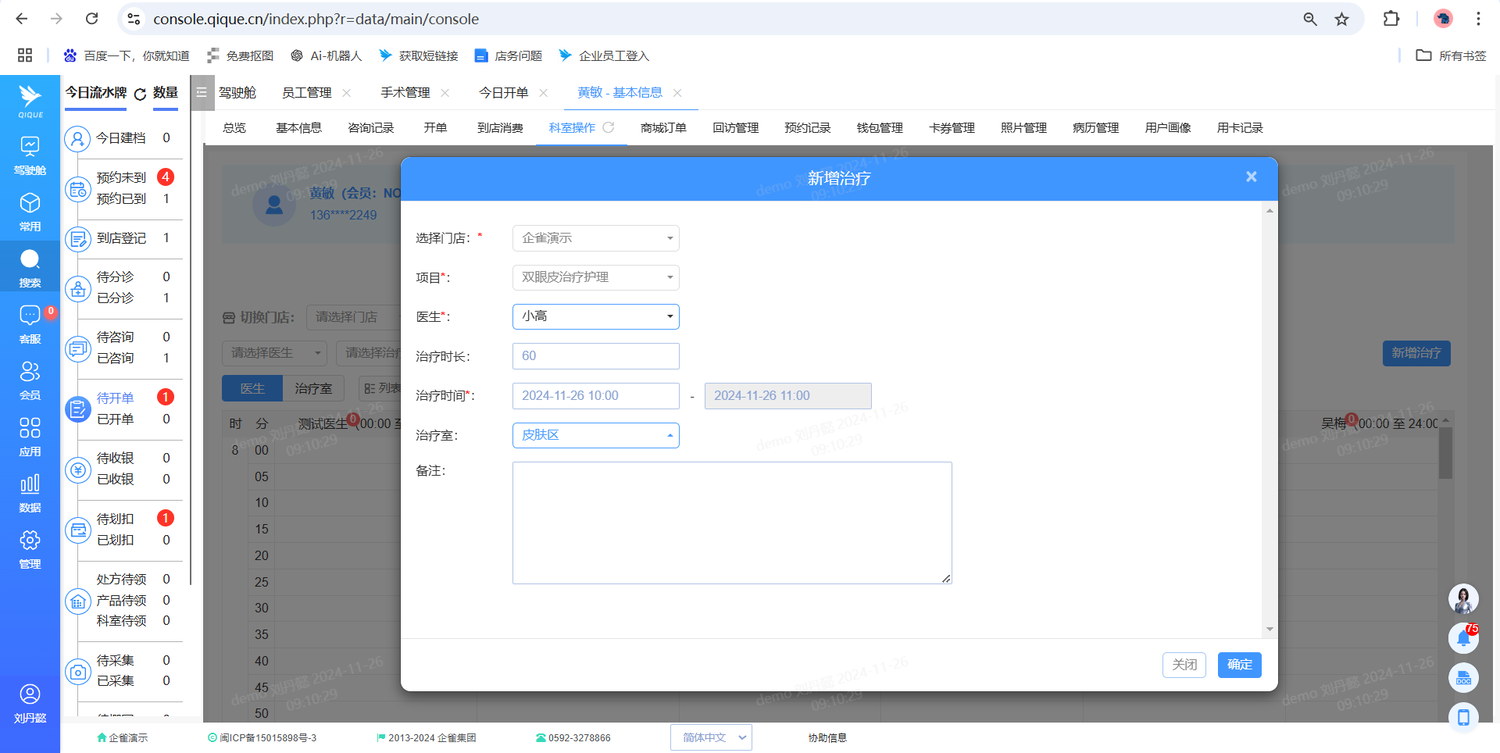Close the 新增治疗 dialog with X
This screenshot has height=753, width=1500.
tap(1251, 177)
